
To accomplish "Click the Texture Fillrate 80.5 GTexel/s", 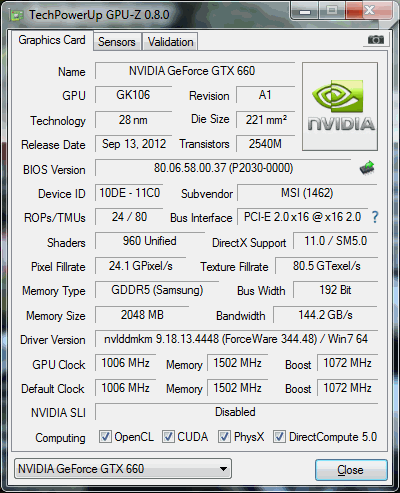I will pos(327,266).
